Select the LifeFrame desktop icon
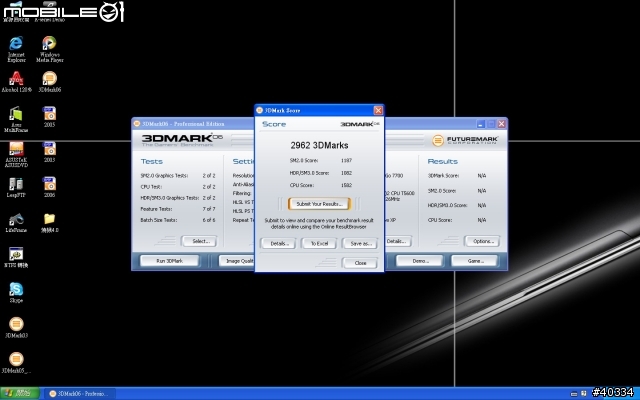The width and height of the screenshot is (640, 400). (16, 222)
